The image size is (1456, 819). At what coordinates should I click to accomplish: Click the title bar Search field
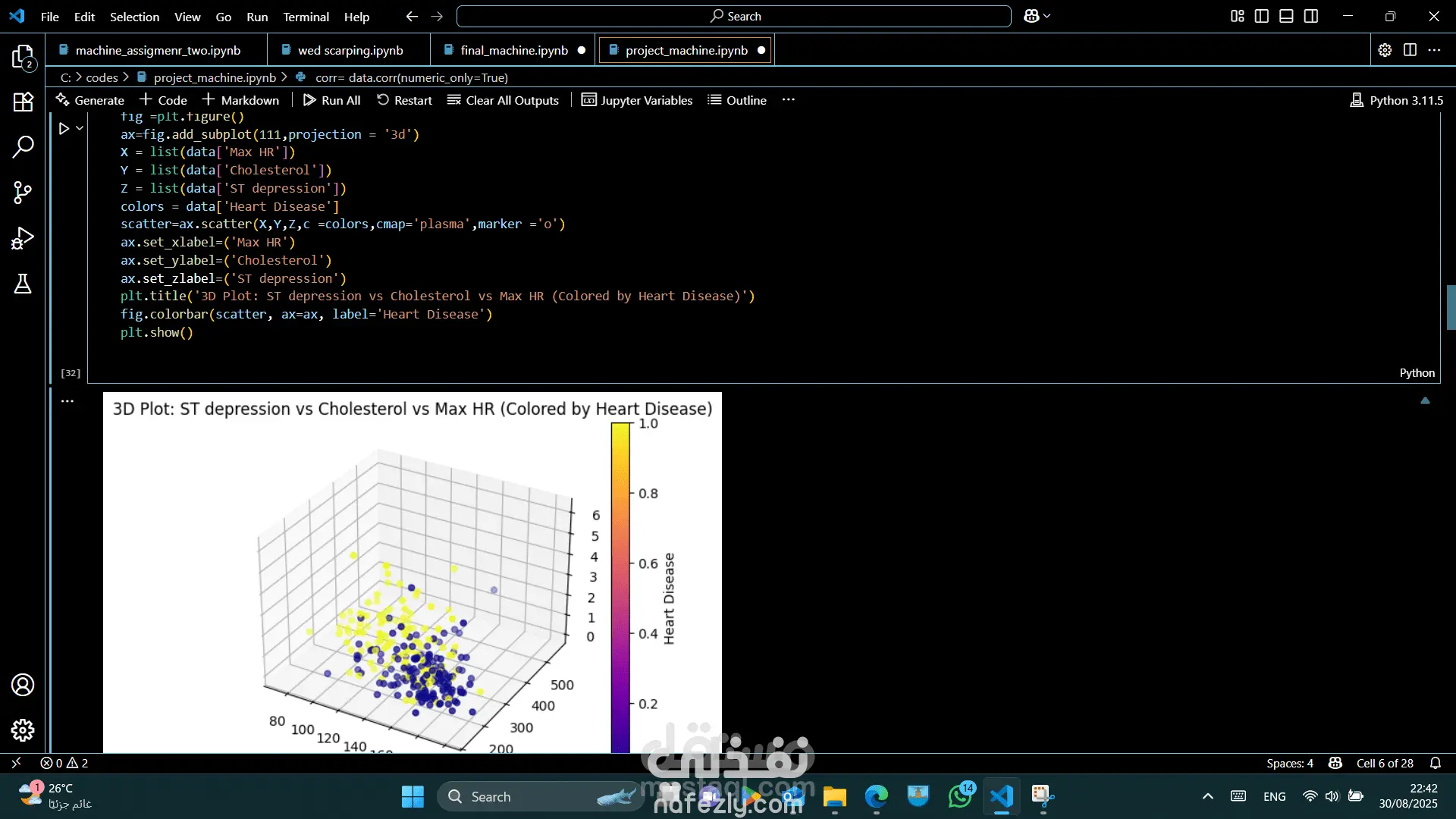pos(733,16)
